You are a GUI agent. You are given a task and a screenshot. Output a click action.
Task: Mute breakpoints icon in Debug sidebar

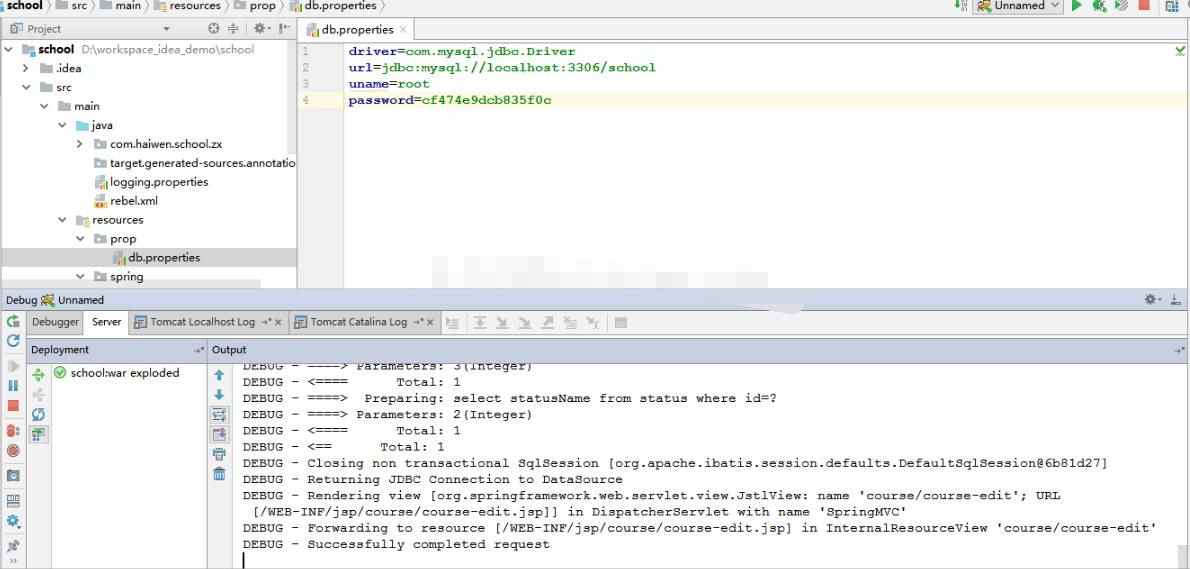(x=13, y=451)
